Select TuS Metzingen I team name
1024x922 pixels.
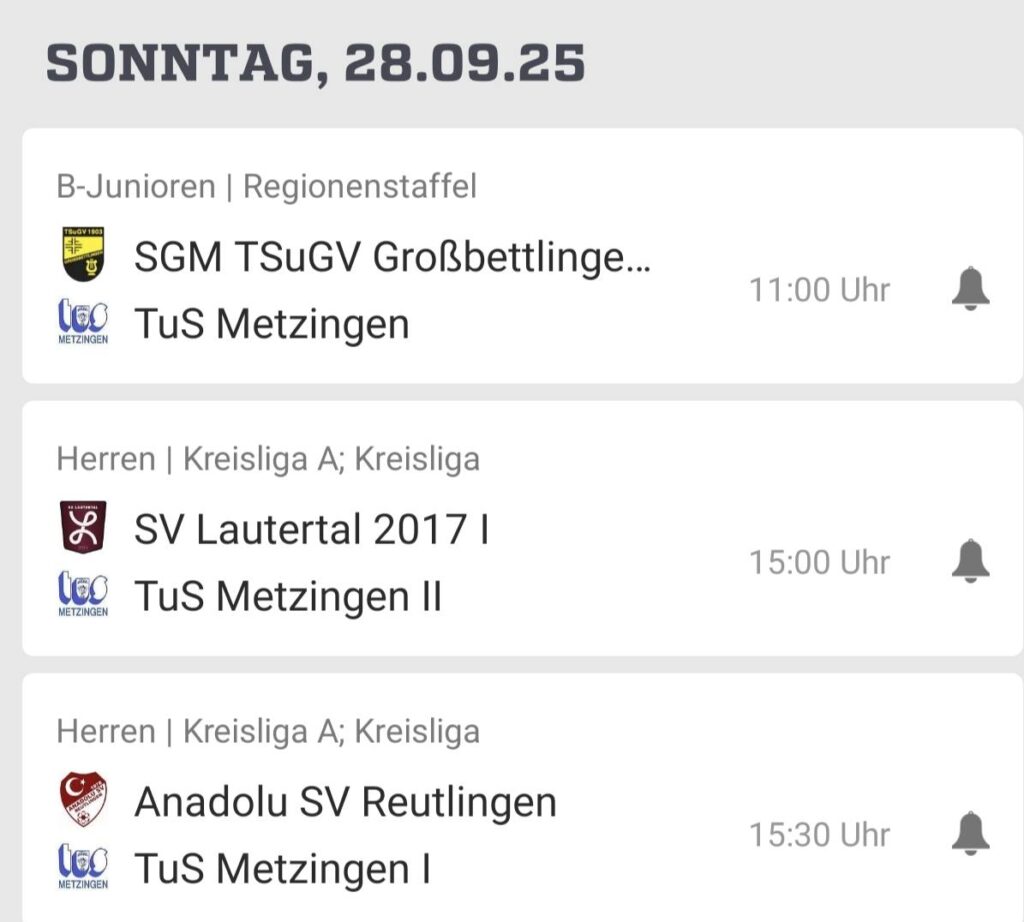tap(282, 868)
